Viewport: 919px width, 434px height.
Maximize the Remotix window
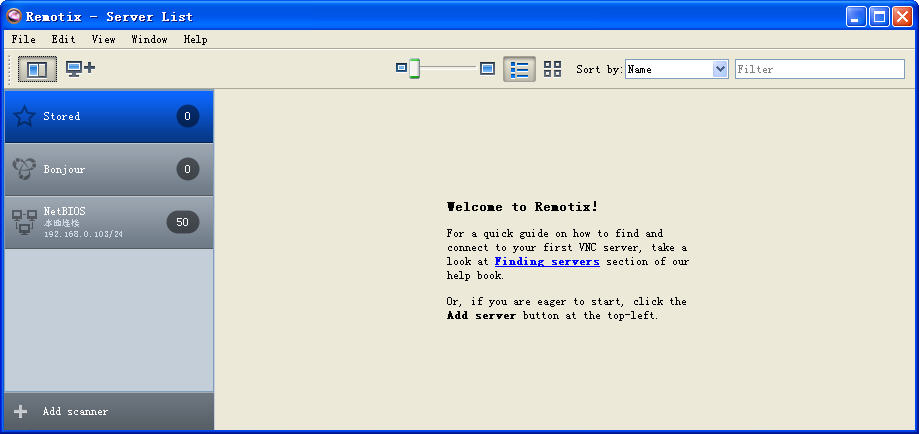pos(879,17)
